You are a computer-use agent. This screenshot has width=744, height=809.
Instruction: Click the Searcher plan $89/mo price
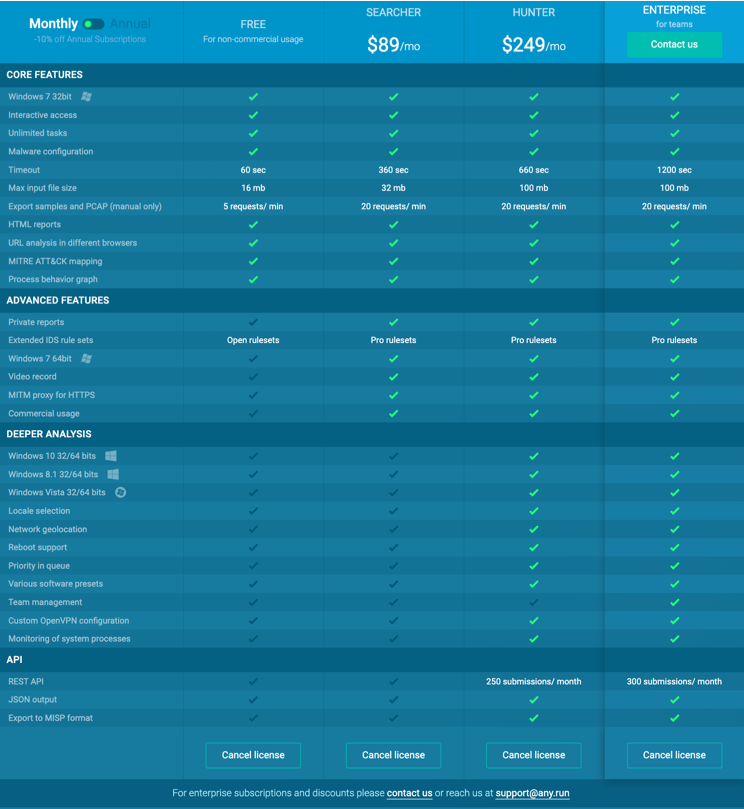click(x=393, y=45)
